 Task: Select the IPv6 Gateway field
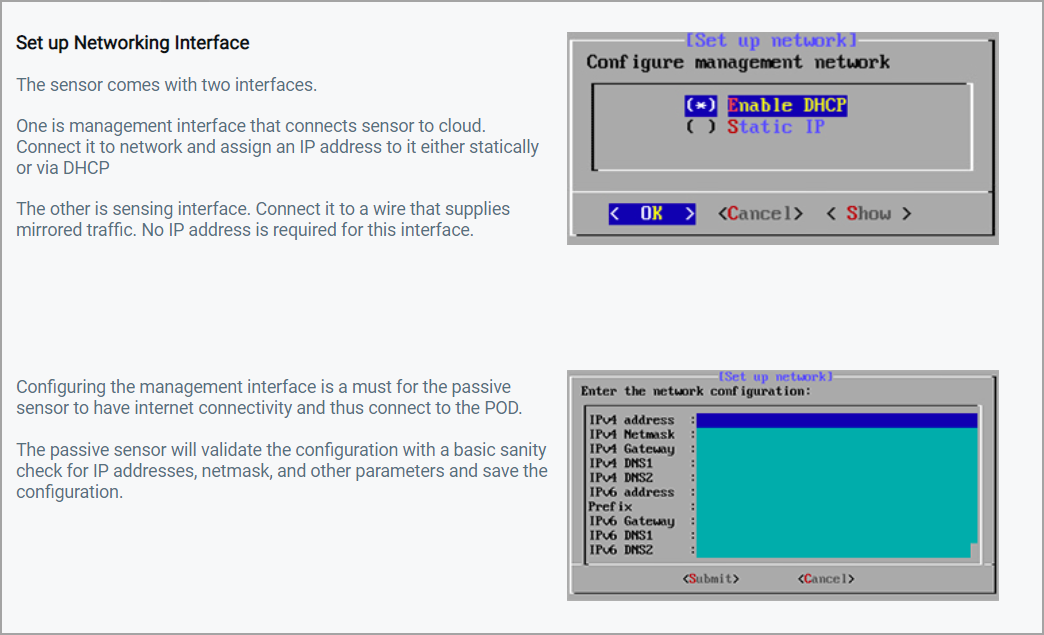(x=836, y=521)
